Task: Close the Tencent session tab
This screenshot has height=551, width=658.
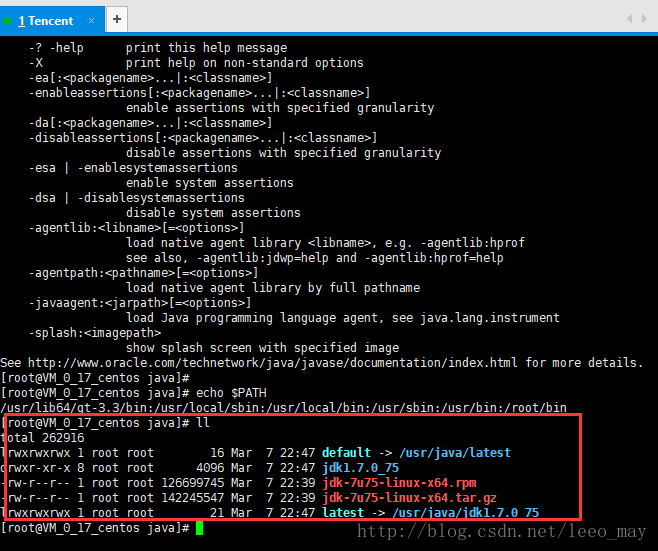Action: [91, 21]
